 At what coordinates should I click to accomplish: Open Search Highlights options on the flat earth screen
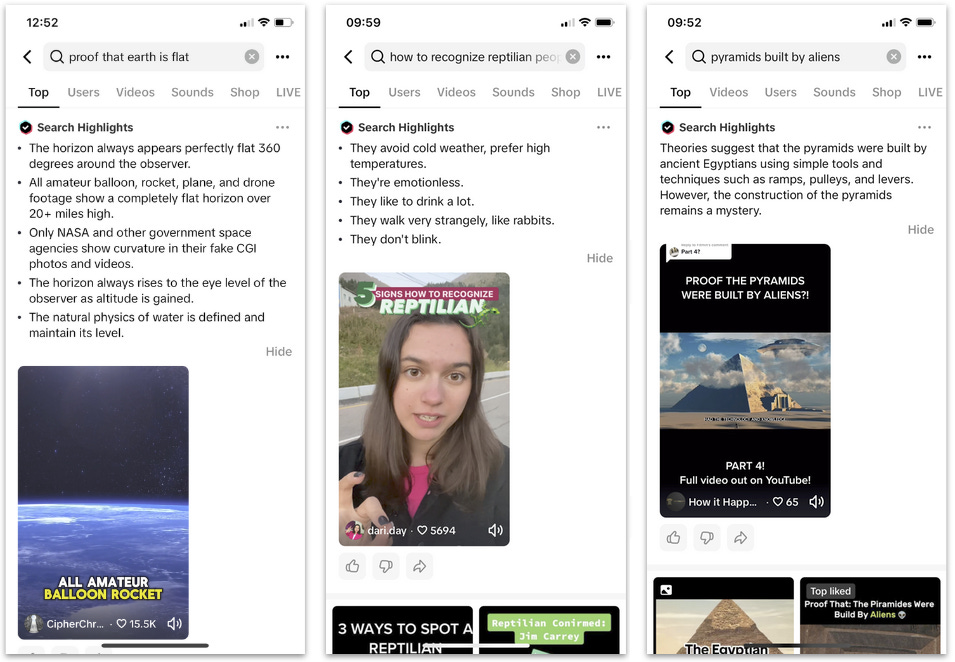tap(283, 127)
